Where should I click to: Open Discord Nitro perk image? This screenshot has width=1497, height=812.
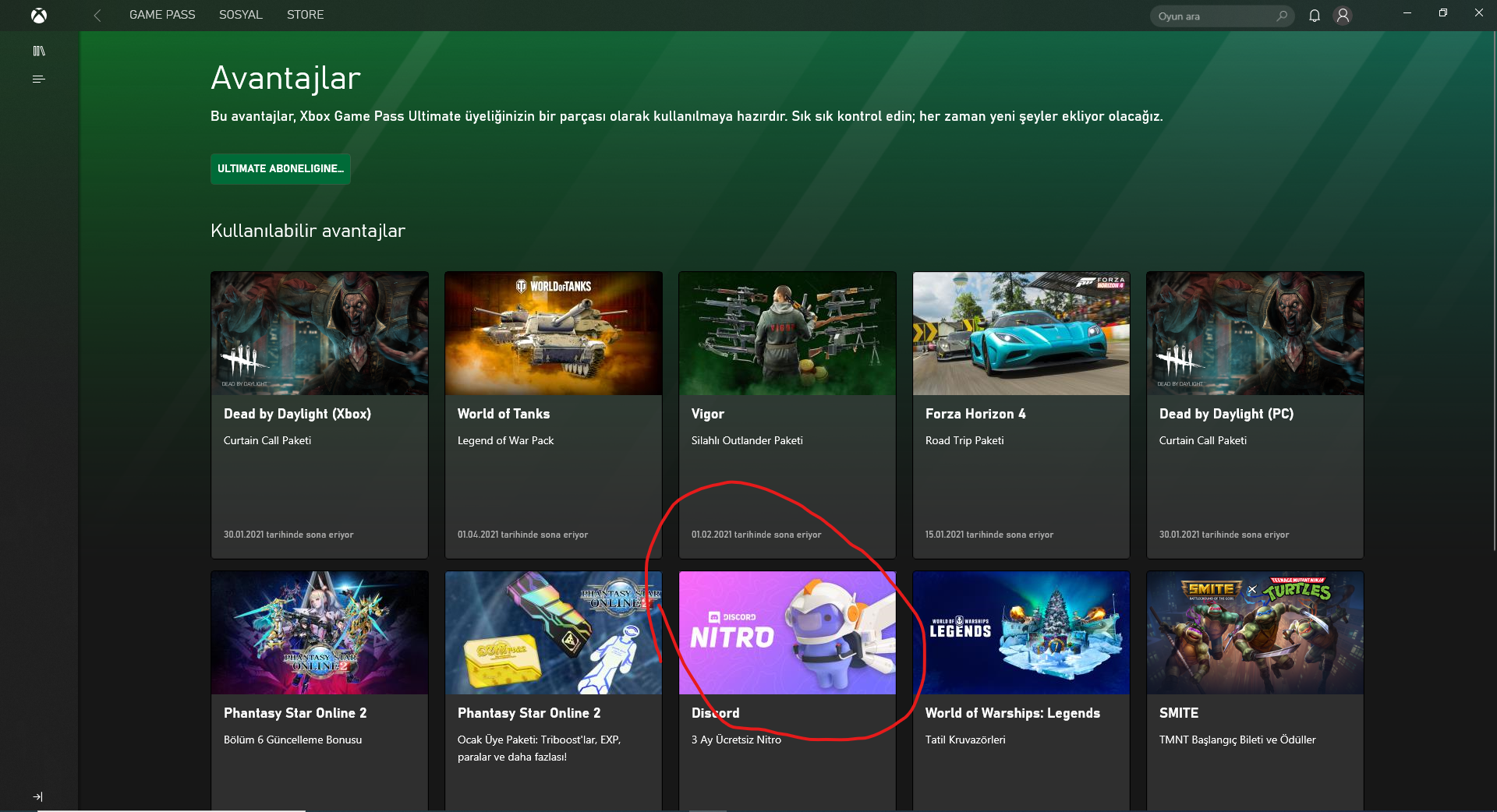pos(787,633)
